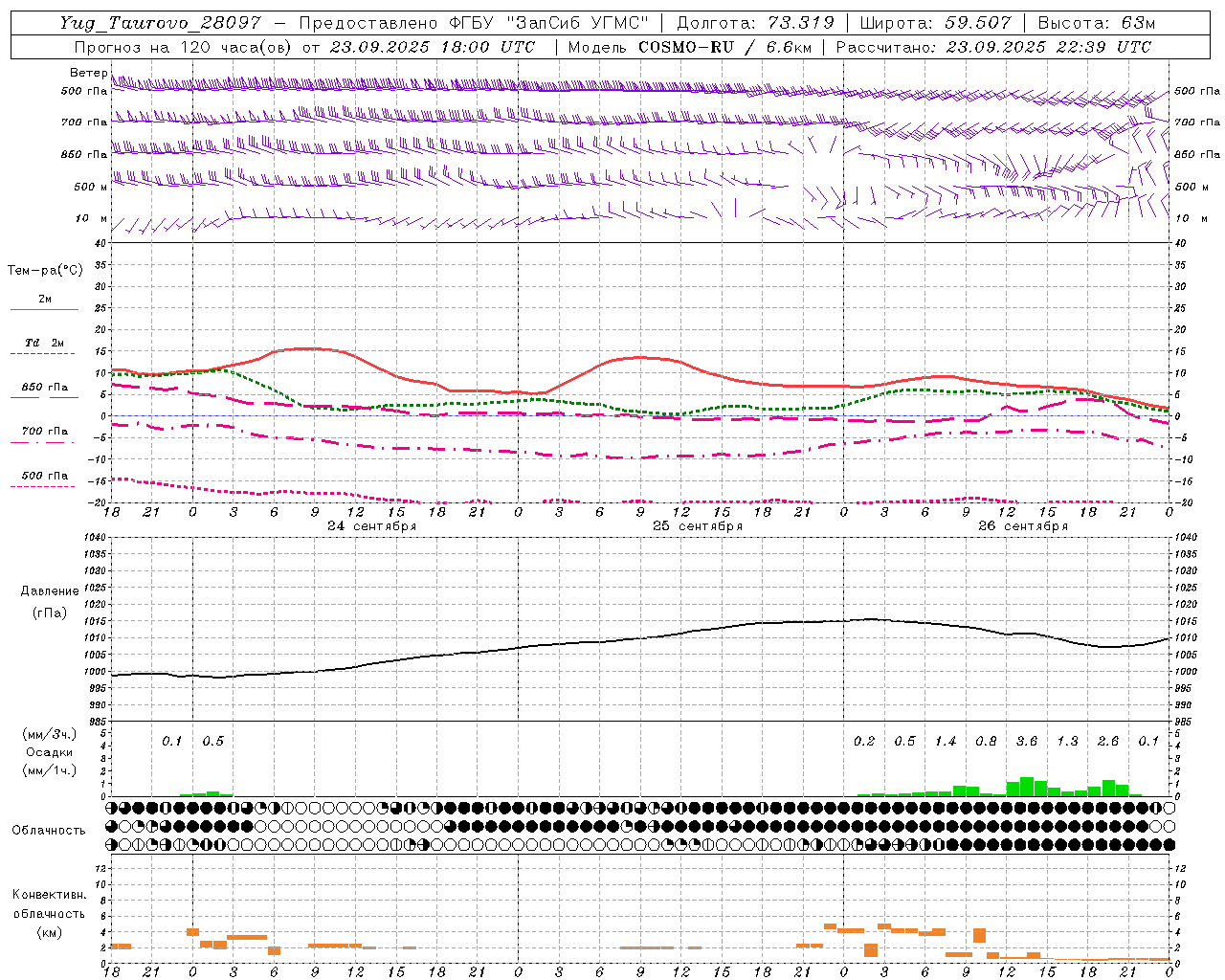1225x980 pixels.
Task: Click the Рассчитано: 23.09.2025 22:39 UTC text
Action: tap(994, 47)
